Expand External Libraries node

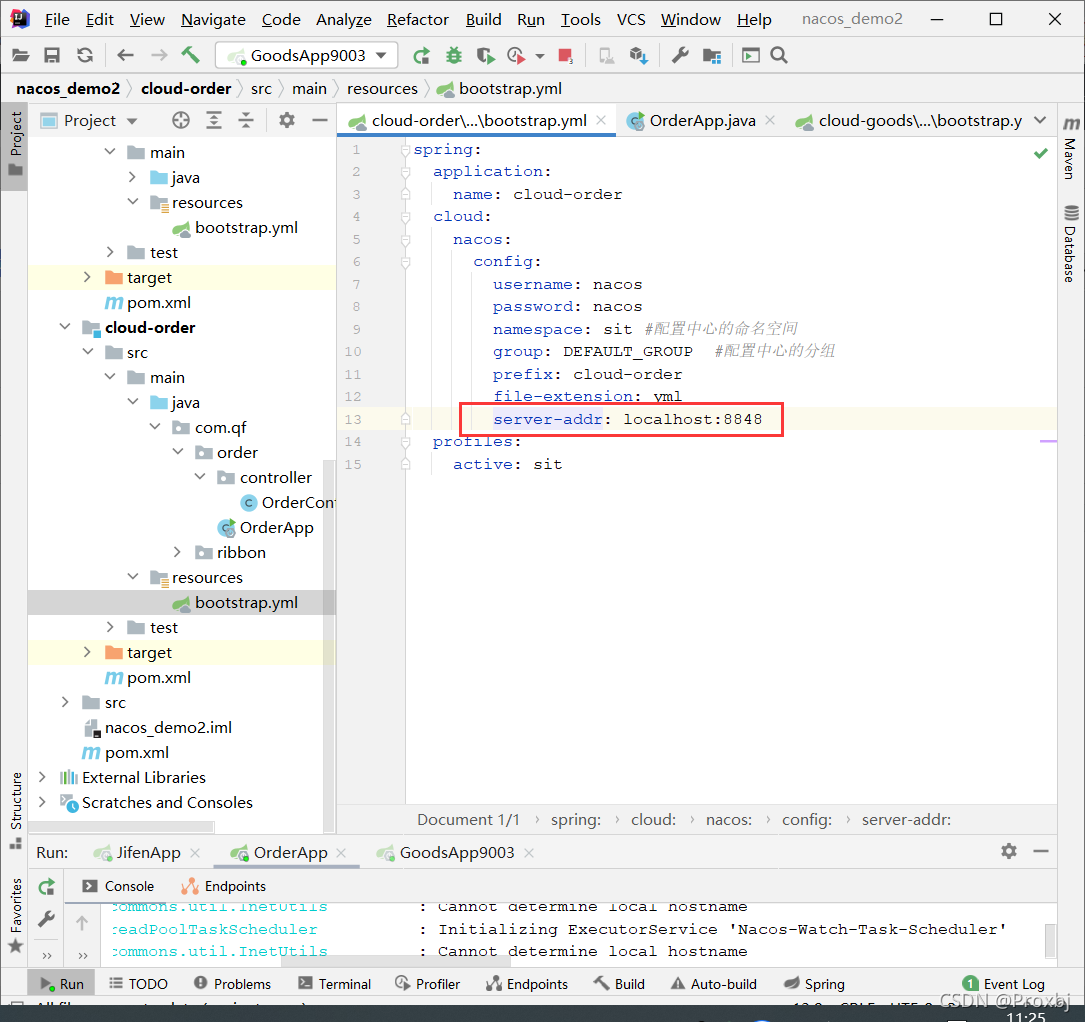pos(42,777)
